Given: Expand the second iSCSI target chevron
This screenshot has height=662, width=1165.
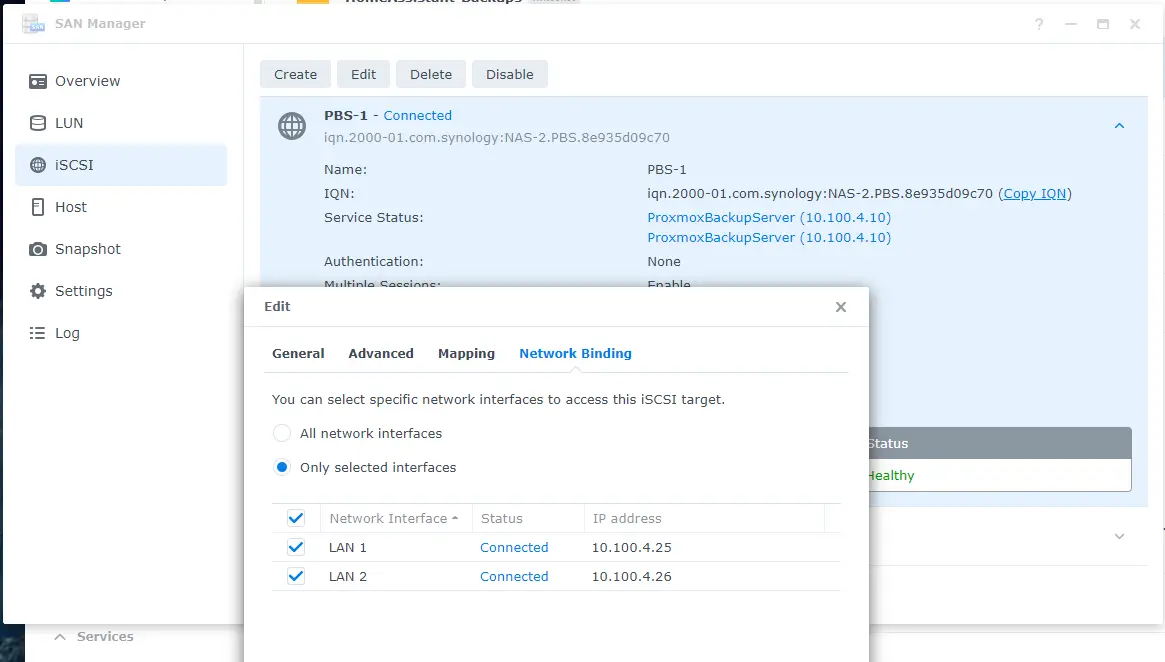Looking at the screenshot, I should click(1119, 536).
